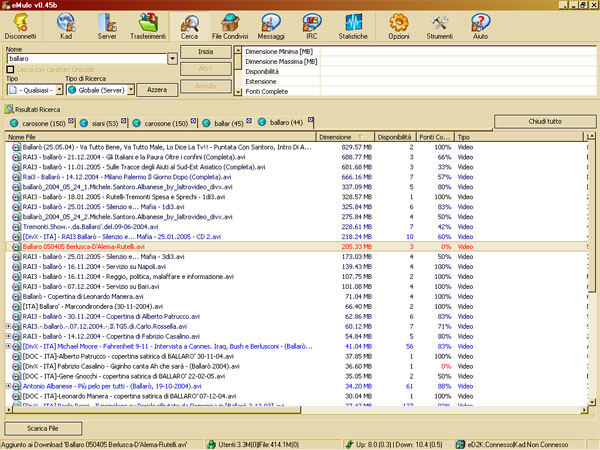
Task: Click the results horizontal scrollbar thumb
Action: tap(157, 410)
